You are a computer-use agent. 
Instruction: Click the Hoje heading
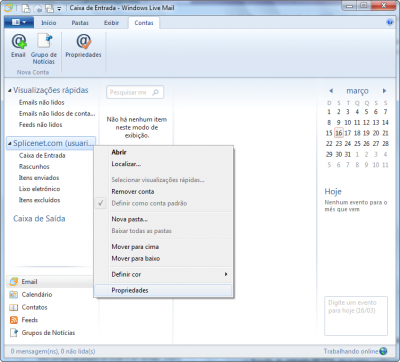pyautogui.click(x=333, y=192)
